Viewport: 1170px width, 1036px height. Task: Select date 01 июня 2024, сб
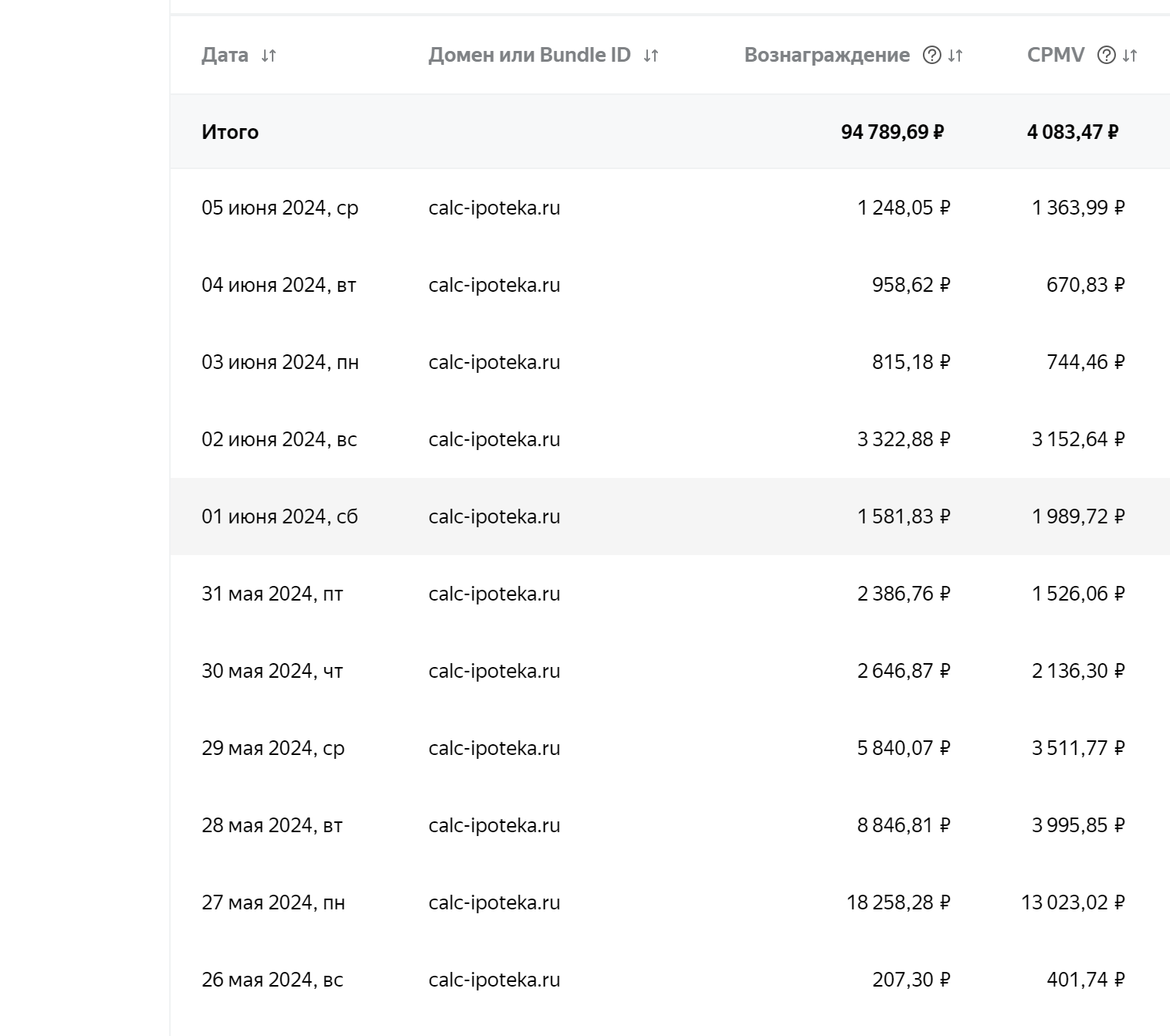point(280,516)
